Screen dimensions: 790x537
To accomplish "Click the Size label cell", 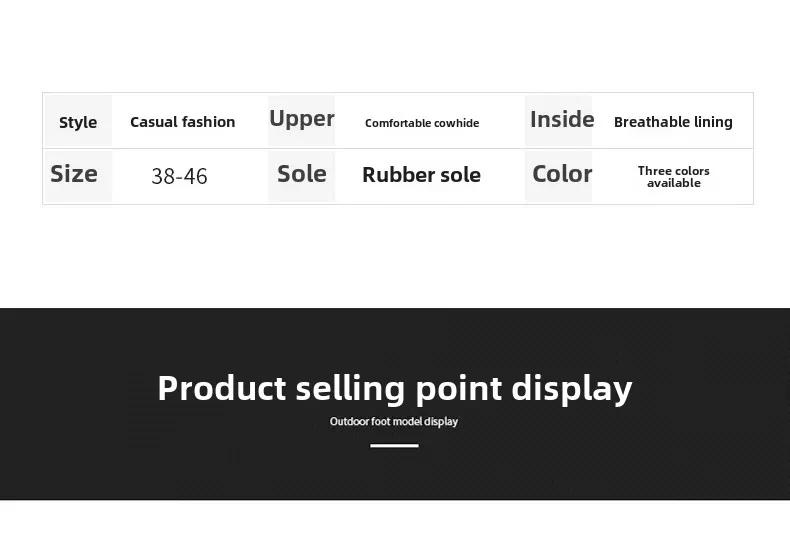I will click(78, 176).
